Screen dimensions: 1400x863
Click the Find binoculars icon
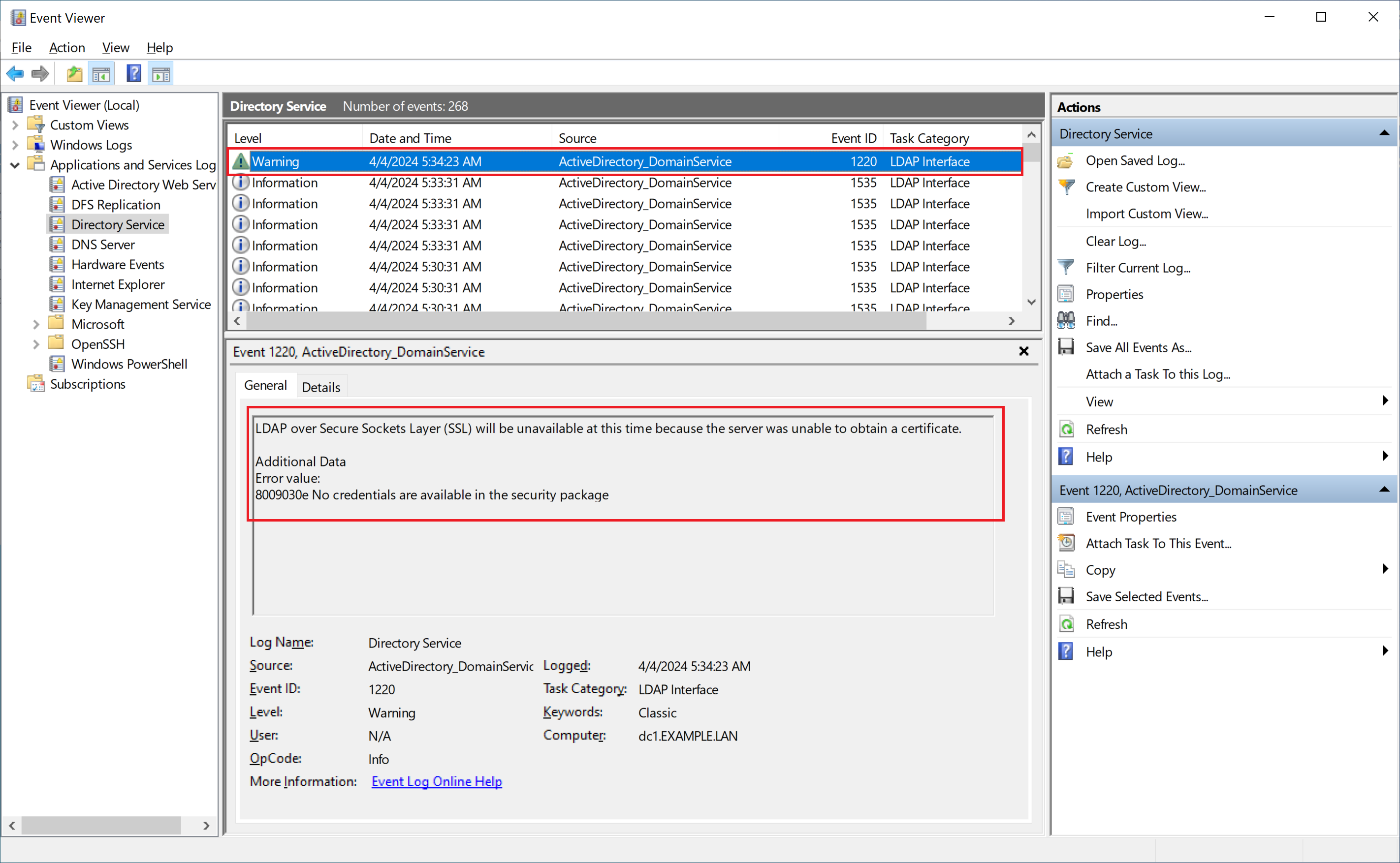click(x=1065, y=321)
